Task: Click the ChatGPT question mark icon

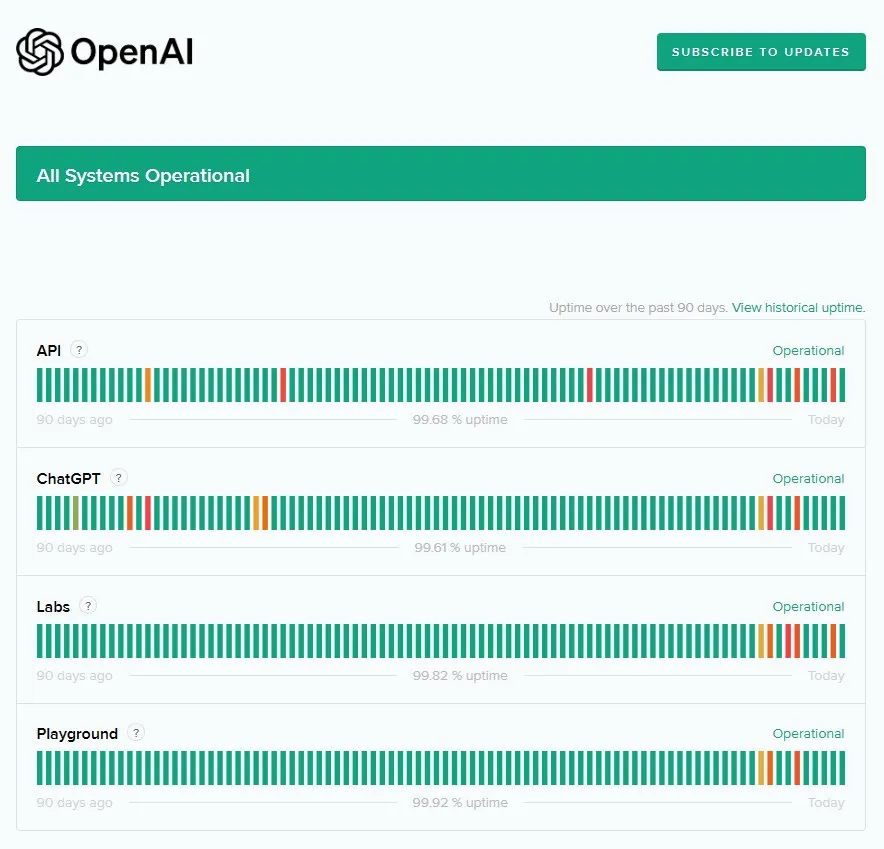Action: tap(119, 478)
